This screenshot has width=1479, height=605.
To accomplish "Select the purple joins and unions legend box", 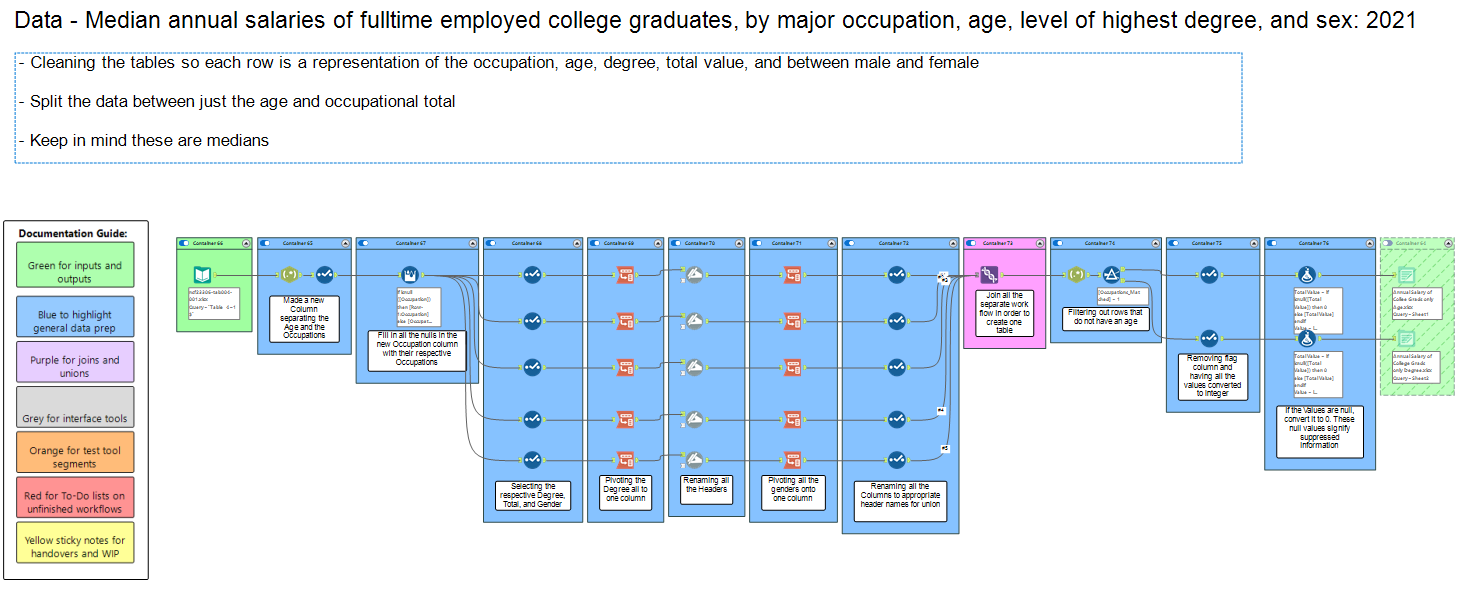I will pos(75,362).
